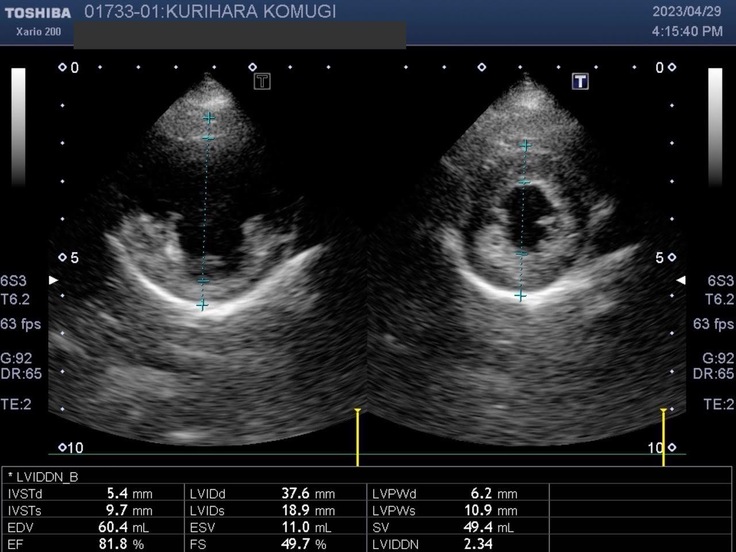Click the left focus arrow beside depth 5
Image resolution: width=736 pixels, height=552 pixels.
[x=54, y=281]
